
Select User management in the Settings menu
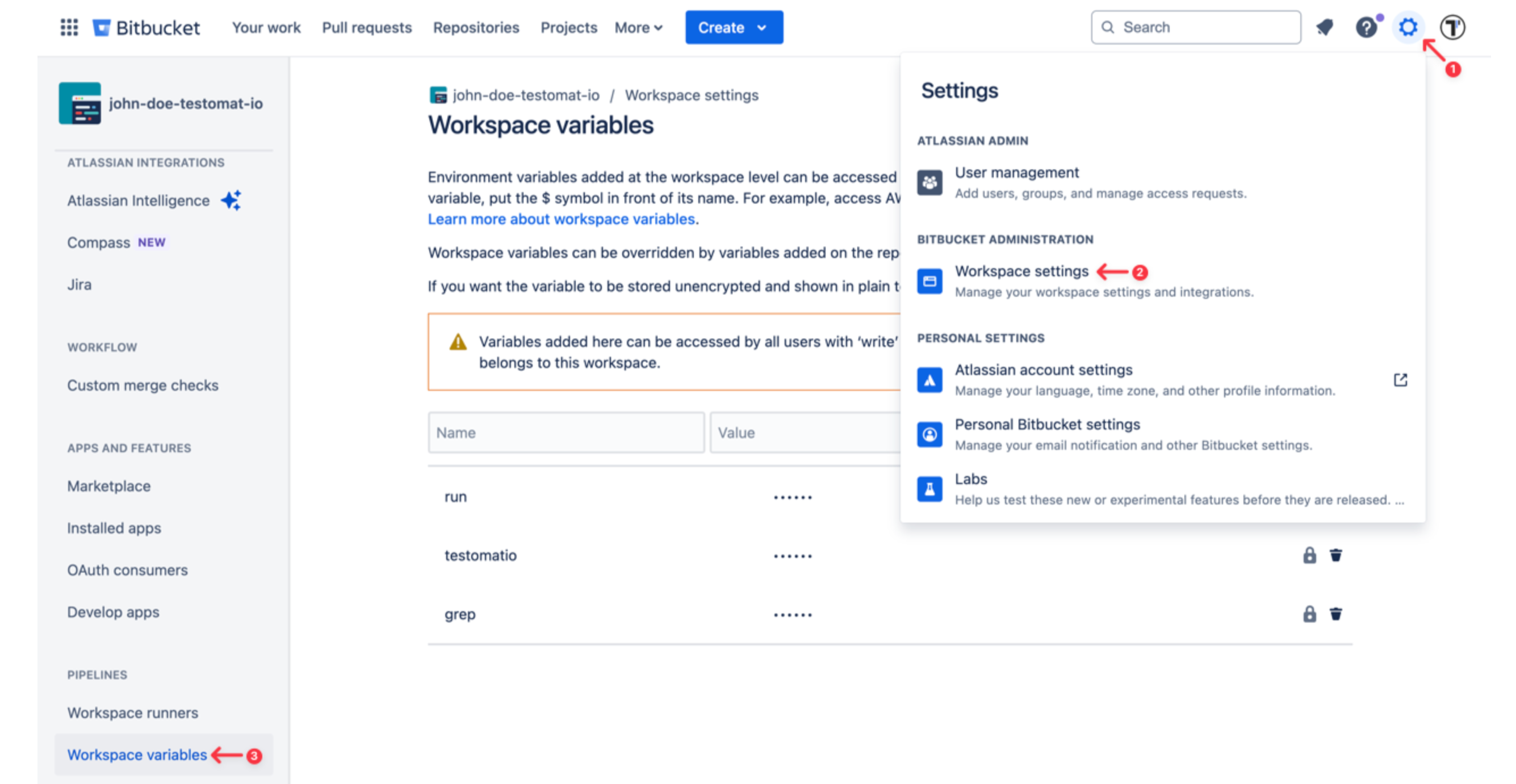[1016, 173]
